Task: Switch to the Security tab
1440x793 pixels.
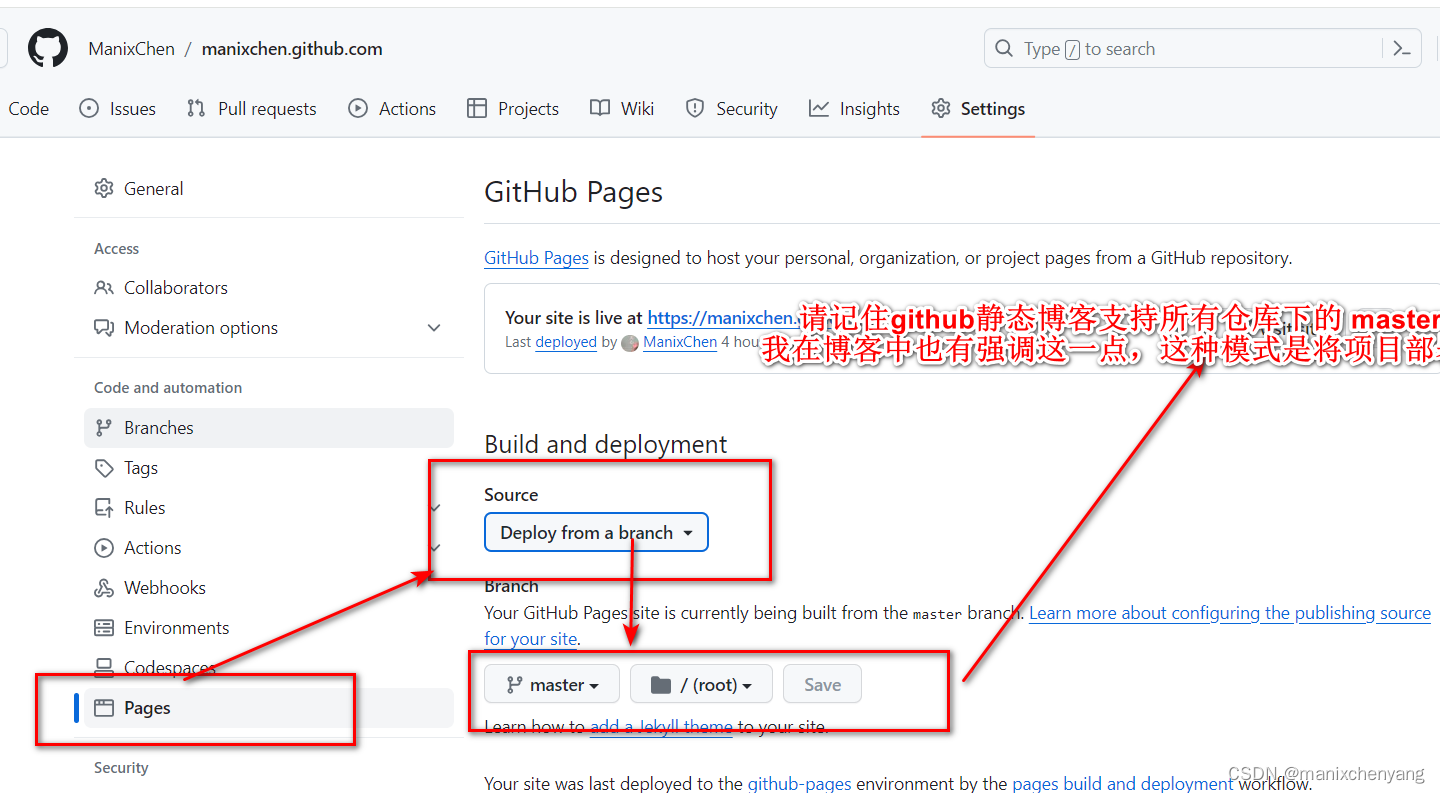Action: [731, 109]
